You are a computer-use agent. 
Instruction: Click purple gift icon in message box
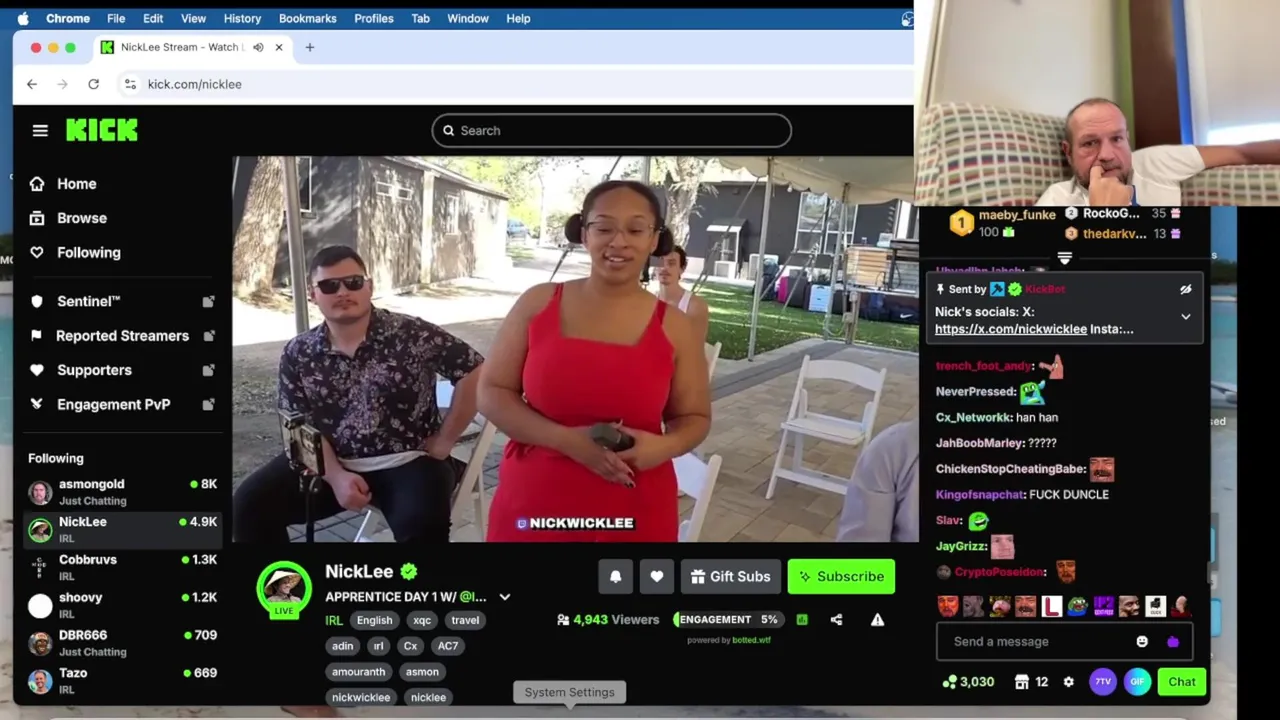(1173, 641)
